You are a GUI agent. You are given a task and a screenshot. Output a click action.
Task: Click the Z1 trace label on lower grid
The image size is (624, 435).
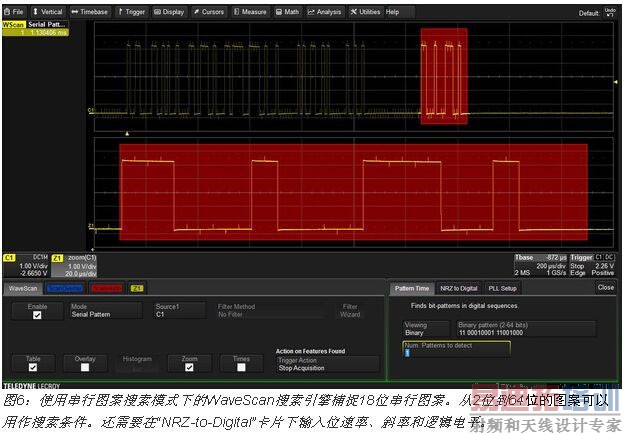click(x=91, y=226)
